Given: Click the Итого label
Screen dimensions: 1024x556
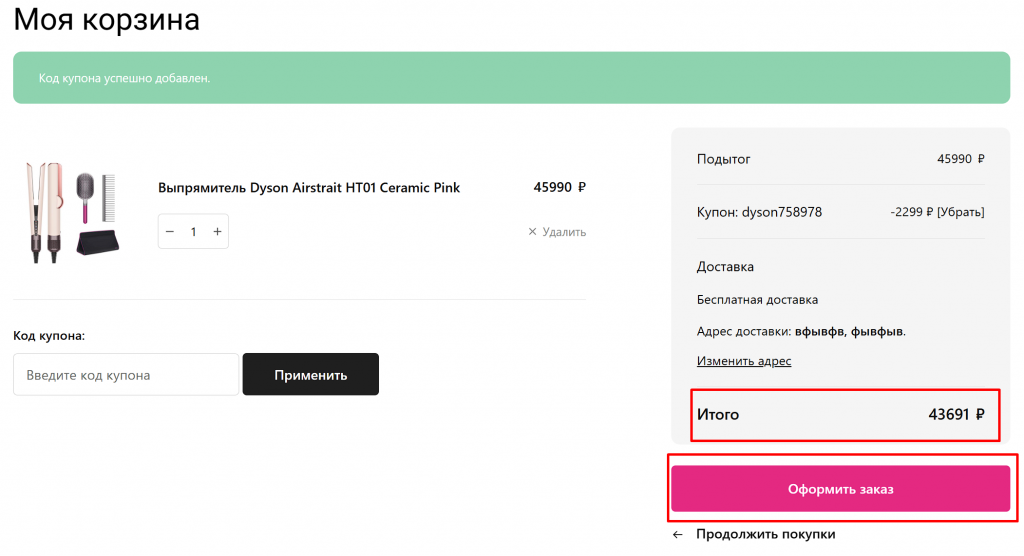Looking at the screenshot, I should 718,414.
